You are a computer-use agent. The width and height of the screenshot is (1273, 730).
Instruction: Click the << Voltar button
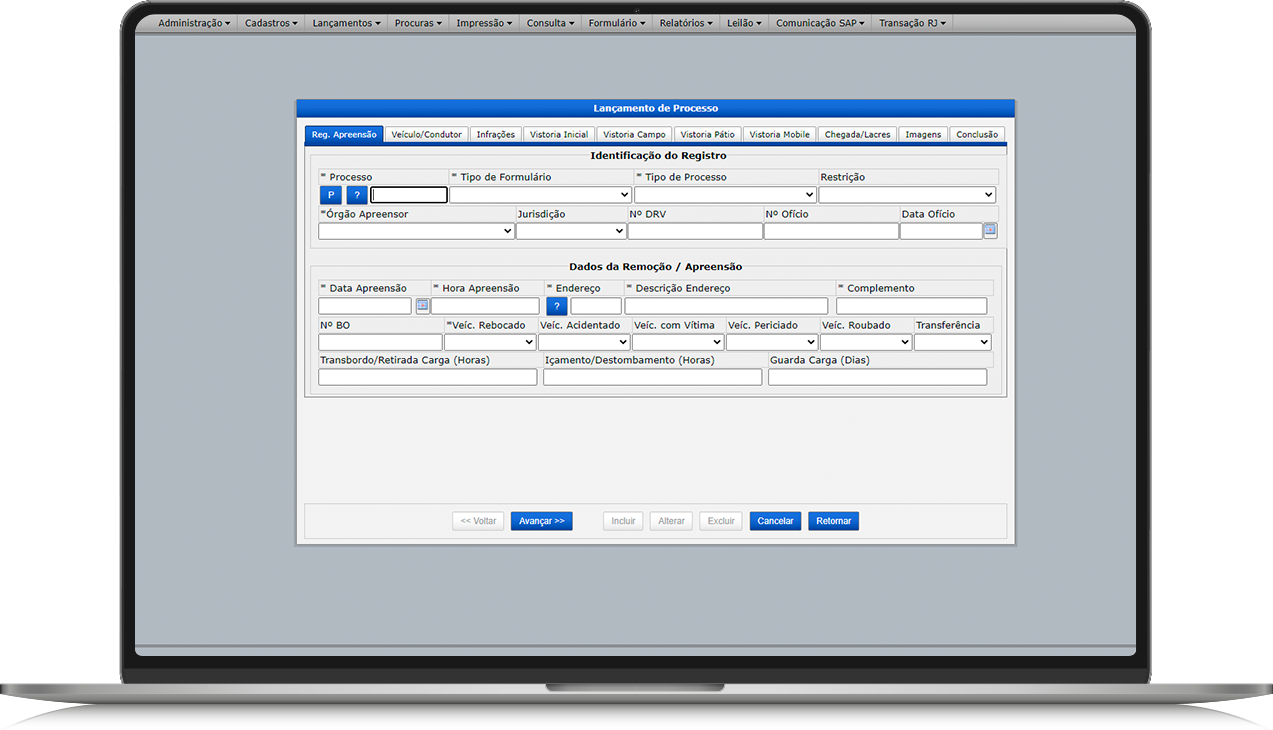[478, 521]
